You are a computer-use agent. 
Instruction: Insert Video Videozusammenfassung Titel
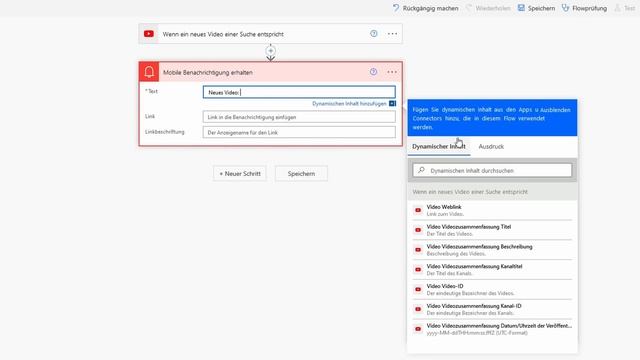[492, 230]
